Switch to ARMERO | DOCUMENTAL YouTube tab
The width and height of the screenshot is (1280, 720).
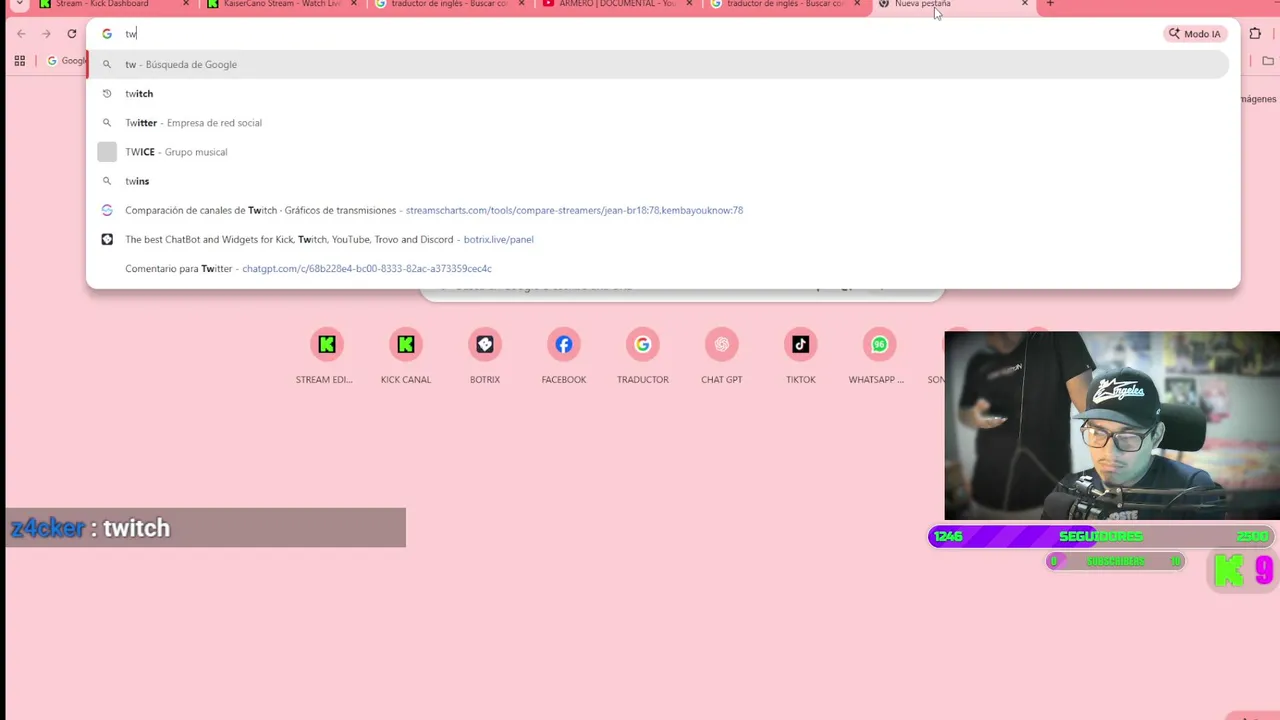point(617,4)
